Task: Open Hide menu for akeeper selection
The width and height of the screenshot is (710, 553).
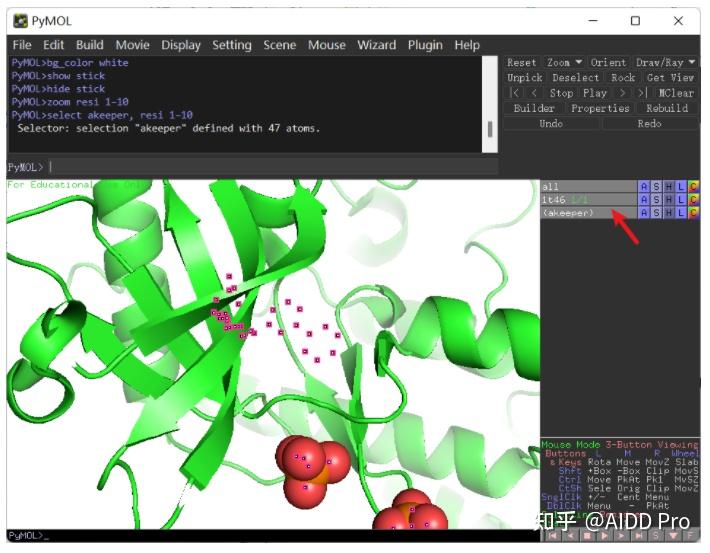Action: point(669,213)
